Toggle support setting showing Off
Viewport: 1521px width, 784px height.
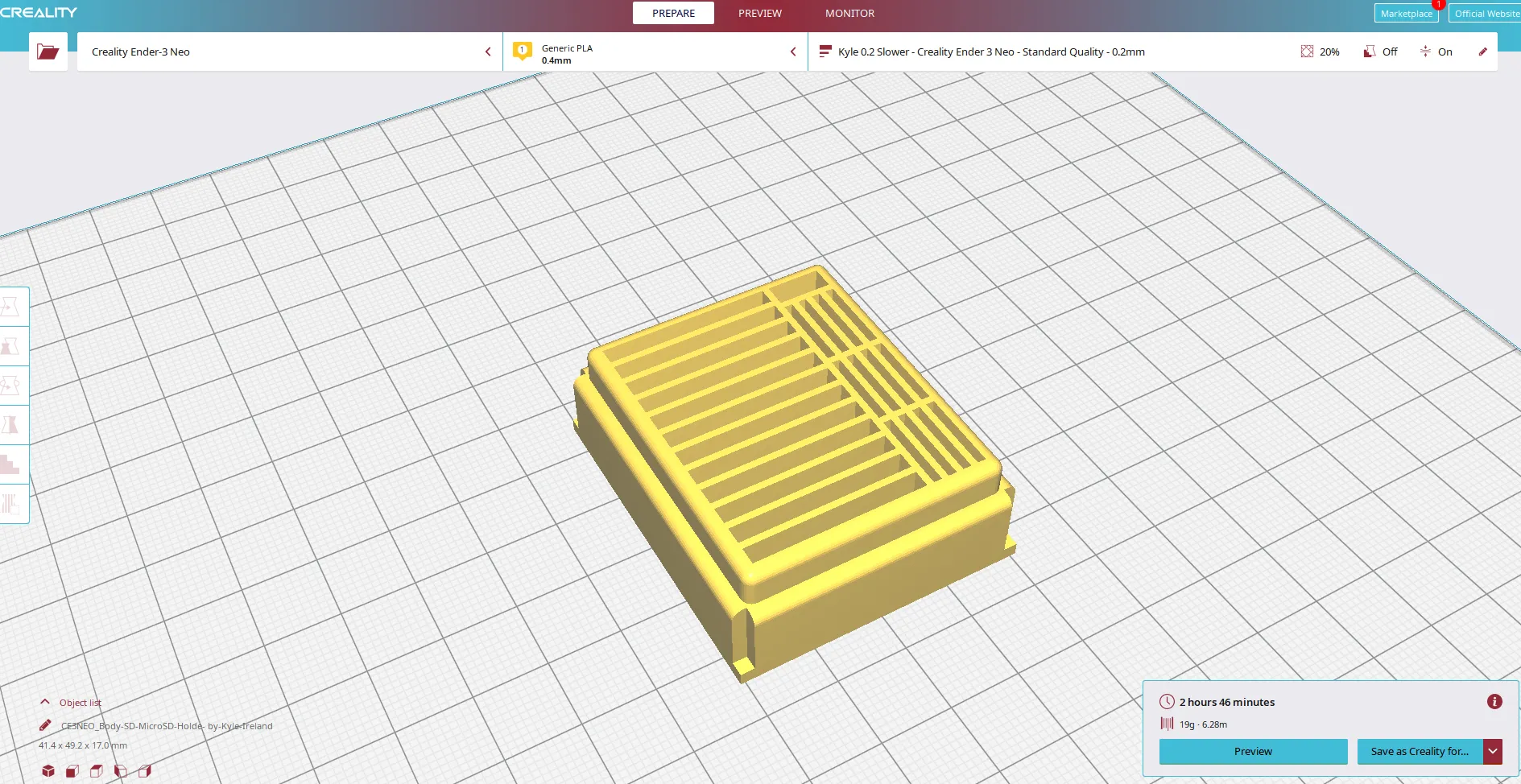click(x=1380, y=52)
